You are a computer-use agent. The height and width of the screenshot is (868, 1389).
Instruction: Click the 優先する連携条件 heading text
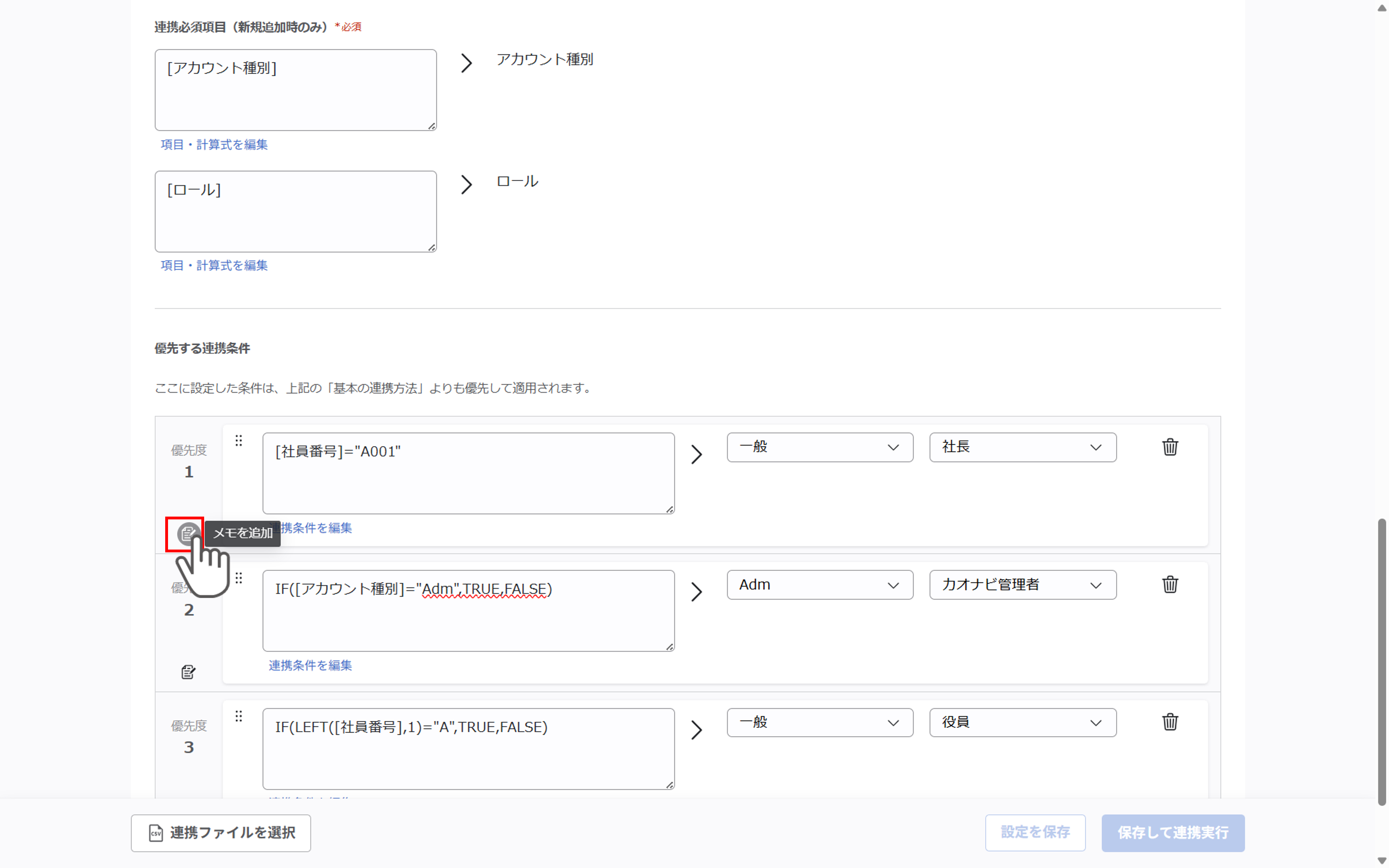[202, 349]
